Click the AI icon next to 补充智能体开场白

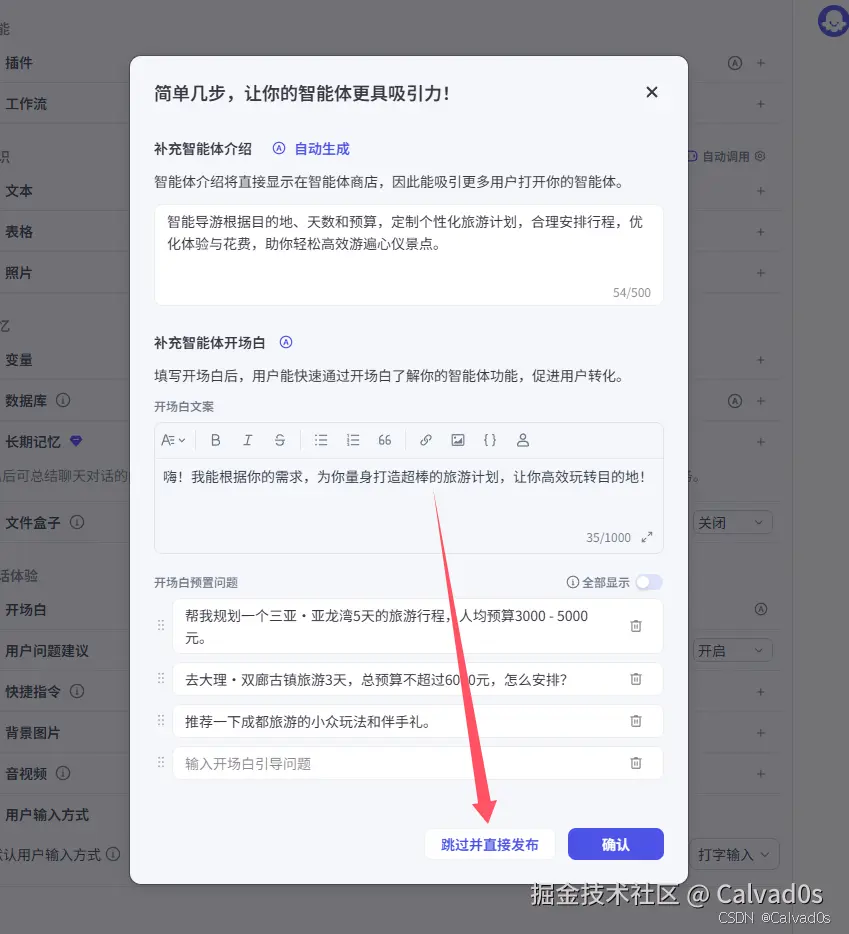(x=286, y=343)
